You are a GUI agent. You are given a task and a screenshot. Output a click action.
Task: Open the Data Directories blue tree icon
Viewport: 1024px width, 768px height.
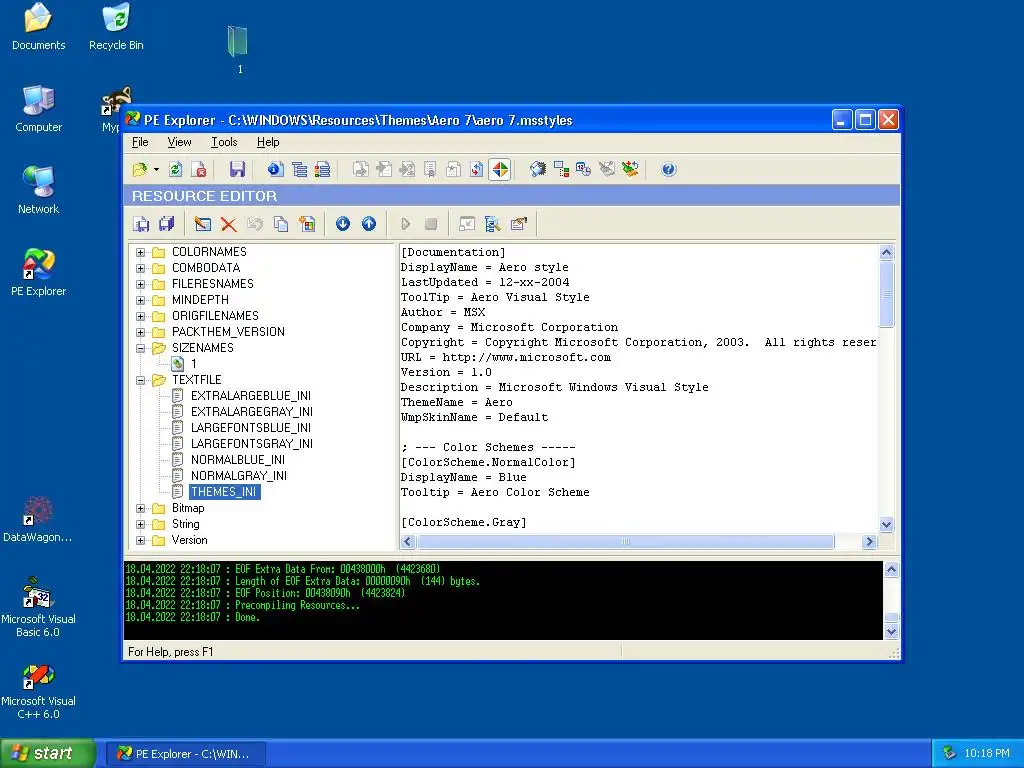pyautogui.click(x=299, y=170)
